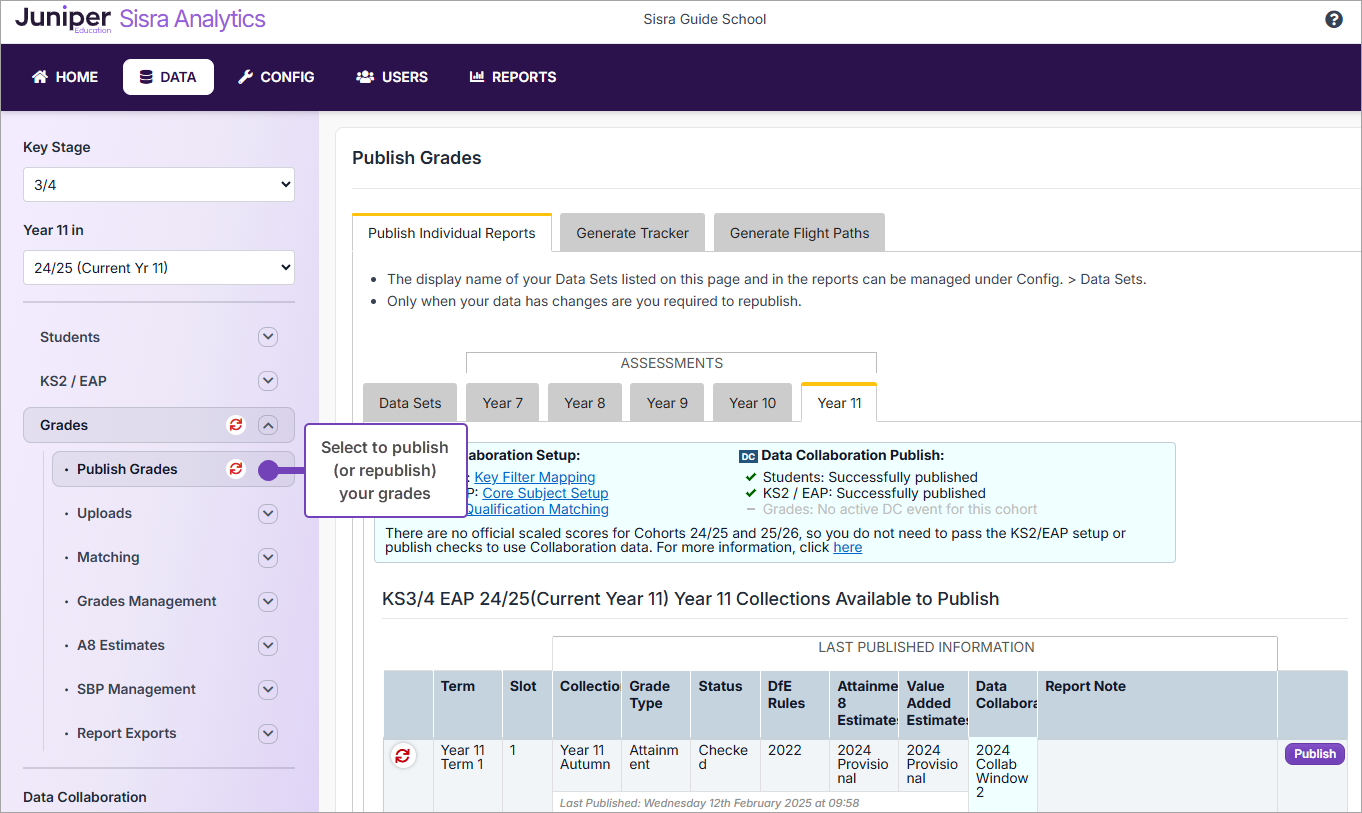The image size is (1362, 813).
Task: Click the Juniper Sisra Analytics logo
Action: (140, 20)
